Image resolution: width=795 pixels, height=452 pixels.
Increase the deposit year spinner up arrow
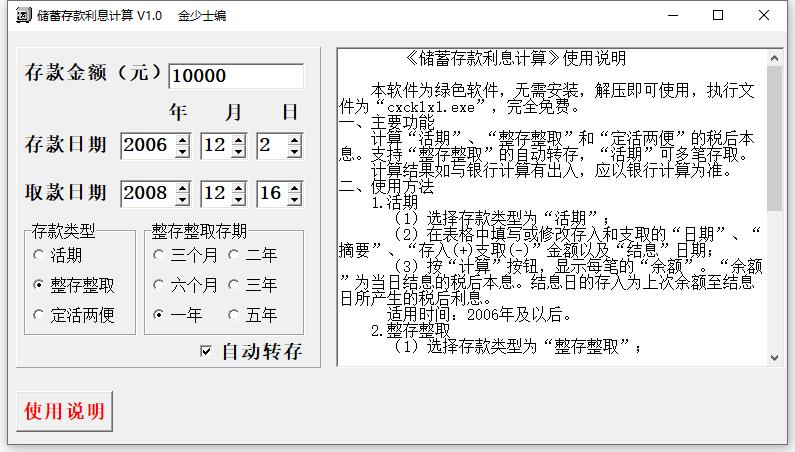point(181,140)
